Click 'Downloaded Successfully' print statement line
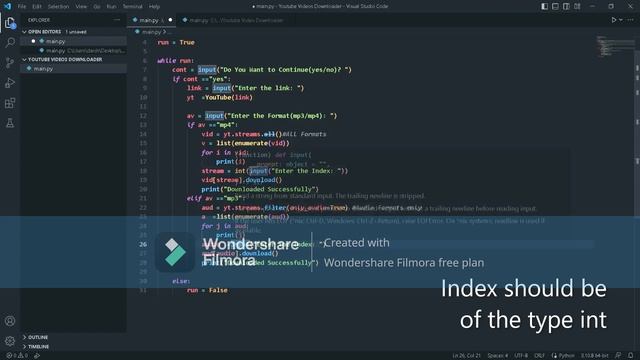The height and width of the screenshot is (360, 640). 260,189
